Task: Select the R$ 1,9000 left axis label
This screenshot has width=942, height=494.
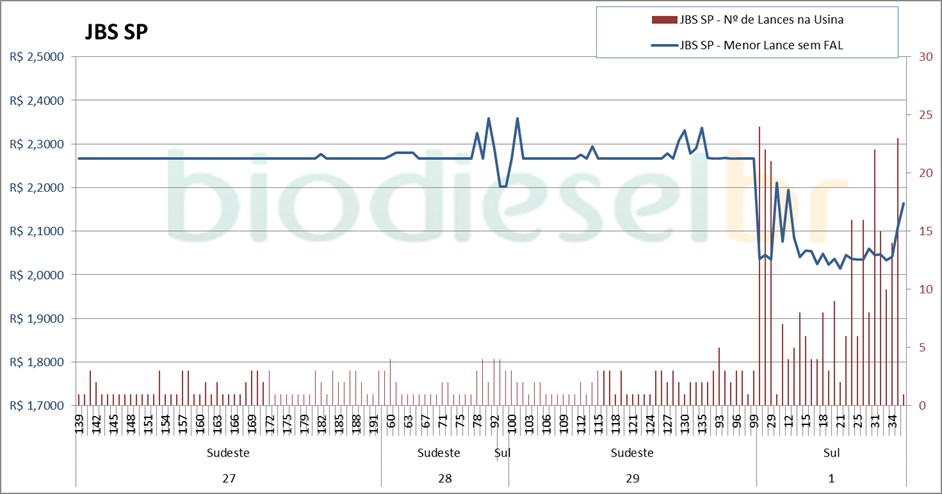Action: [35, 319]
